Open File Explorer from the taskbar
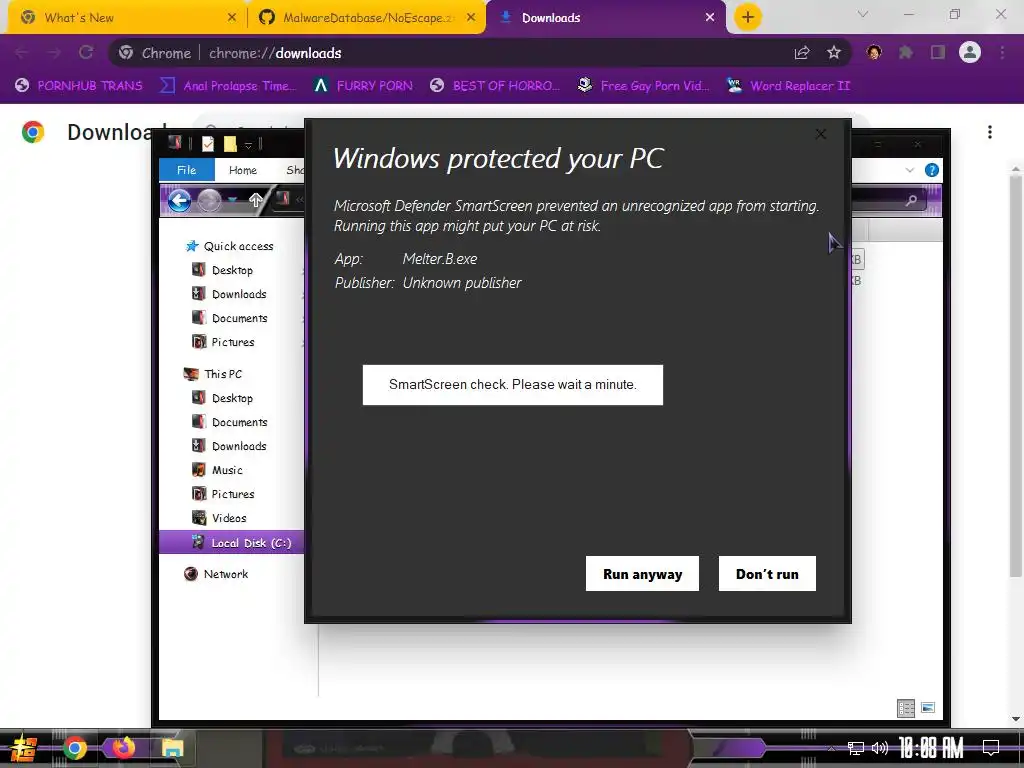The width and height of the screenshot is (1024, 768). click(x=172, y=748)
